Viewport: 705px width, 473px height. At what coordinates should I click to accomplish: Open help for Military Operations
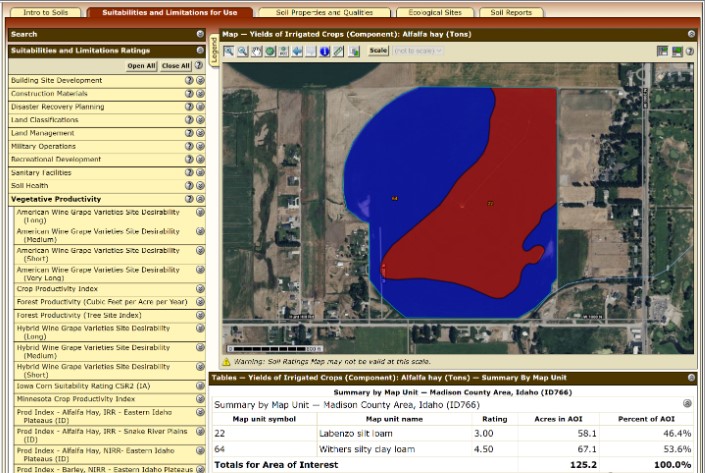(x=189, y=146)
